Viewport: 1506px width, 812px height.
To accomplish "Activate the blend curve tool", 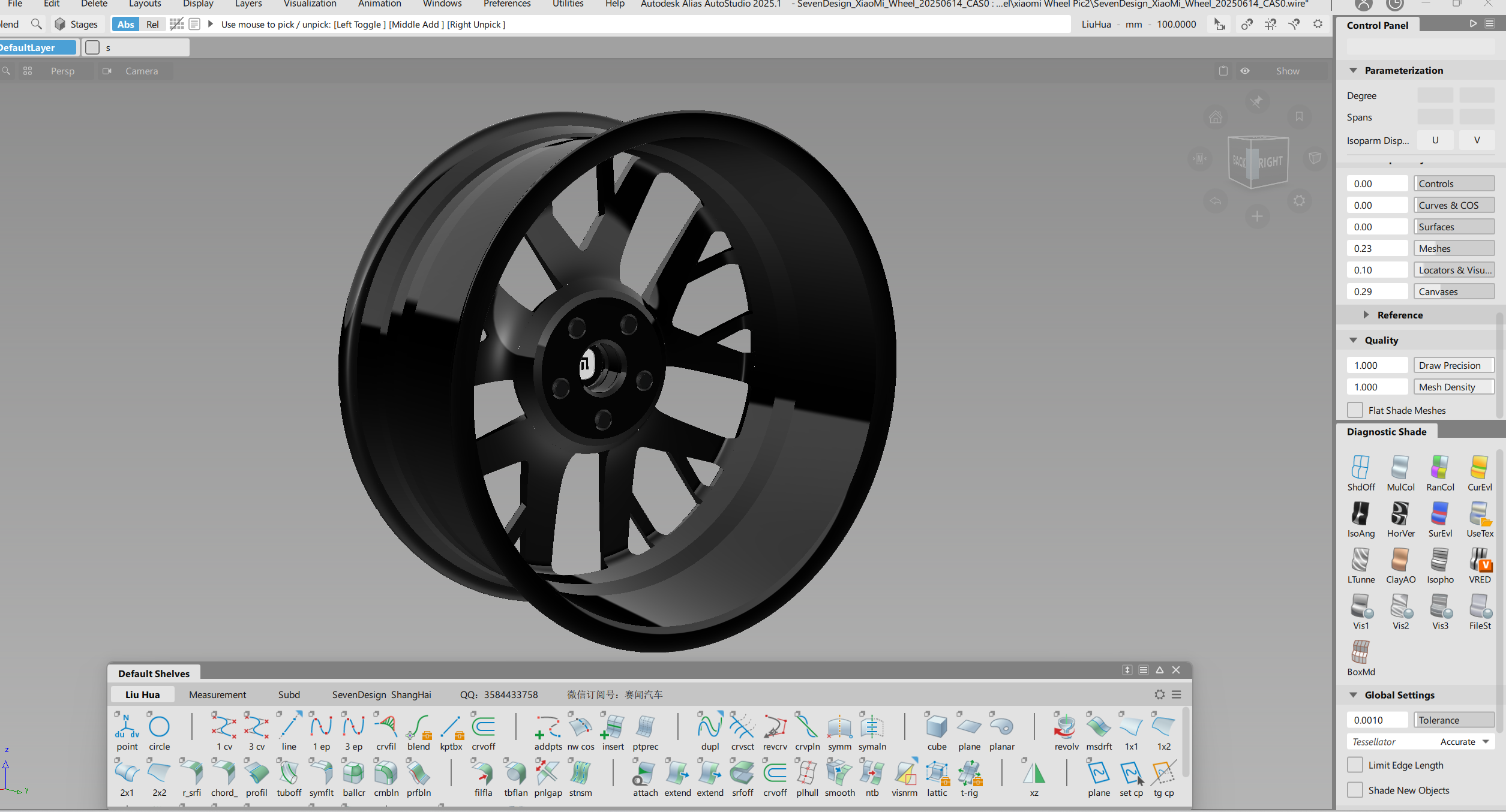I will coord(418,727).
